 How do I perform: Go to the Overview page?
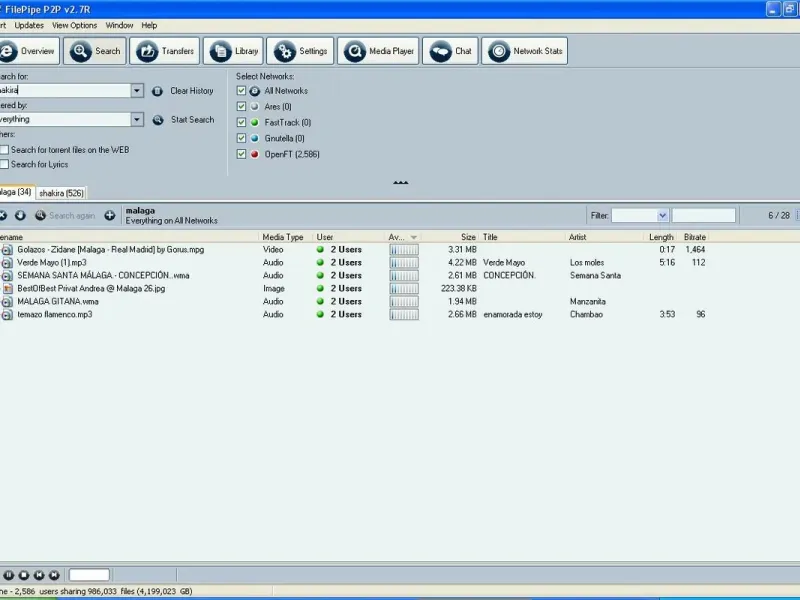(x=28, y=51)
